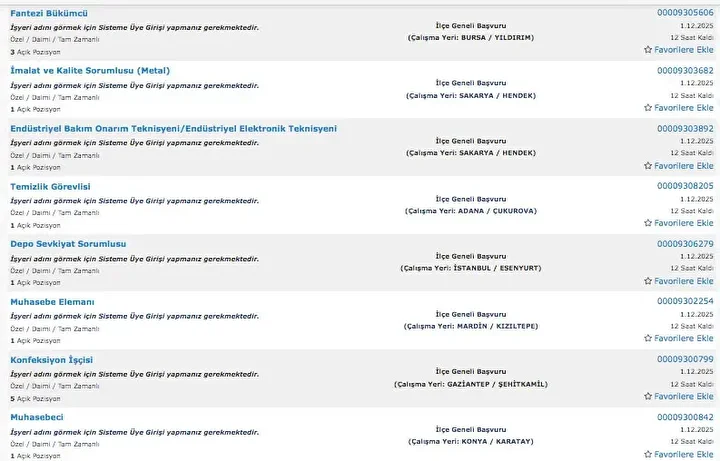Click job reference number 00009302254
The width and height of the screenshot is (720, 461).
[685, 301]
